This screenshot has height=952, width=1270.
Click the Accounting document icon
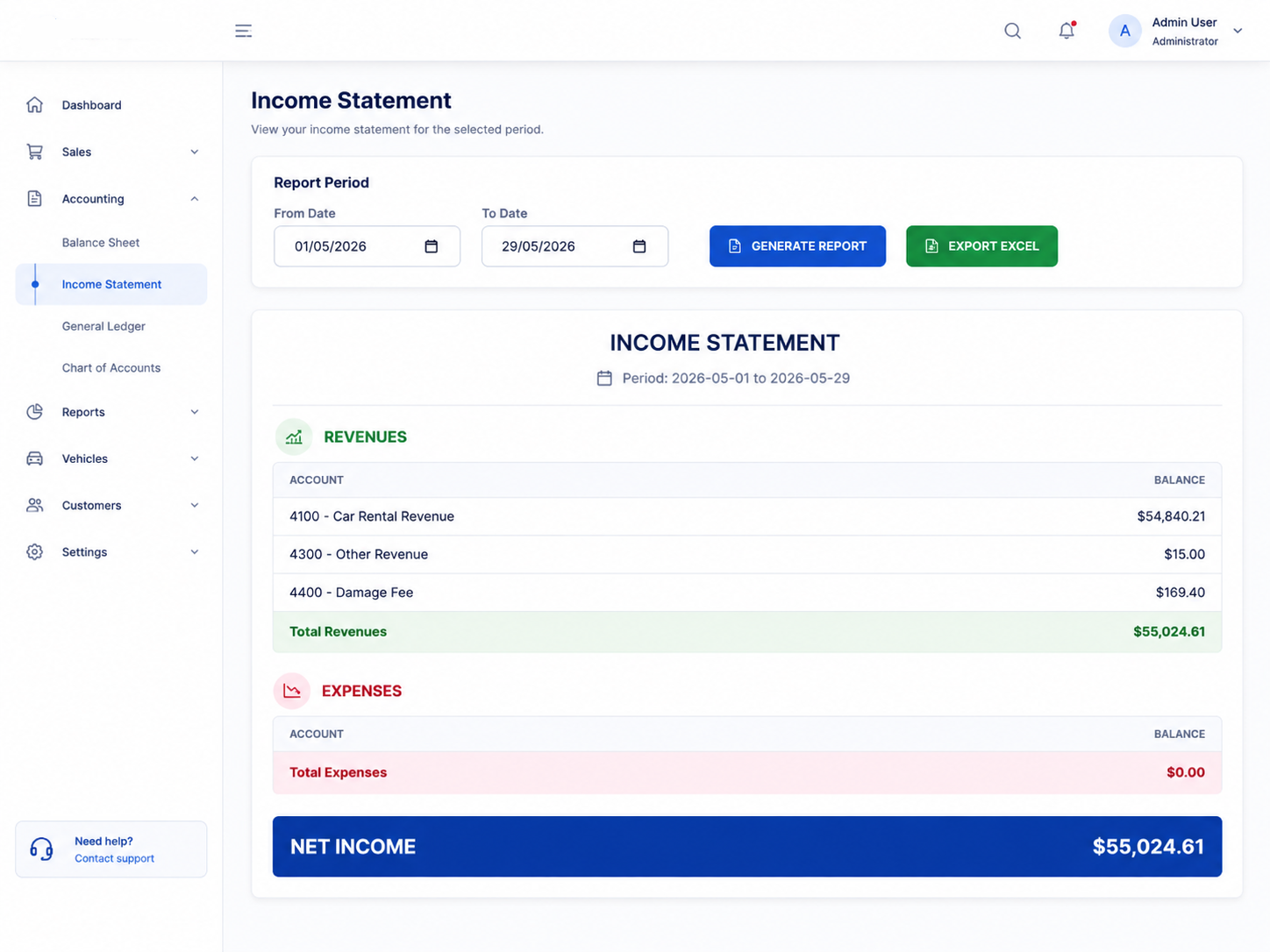click(34, 199)
